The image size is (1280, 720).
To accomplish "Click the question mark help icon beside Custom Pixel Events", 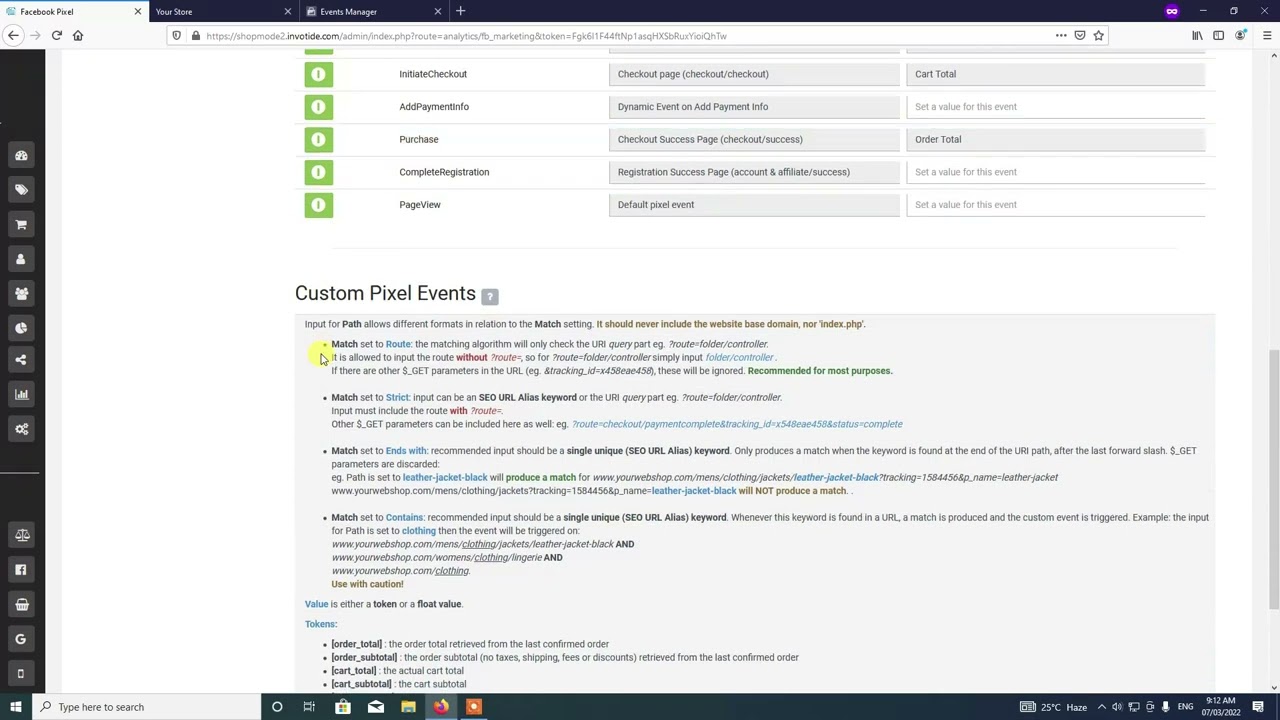I will pos(489,296).
